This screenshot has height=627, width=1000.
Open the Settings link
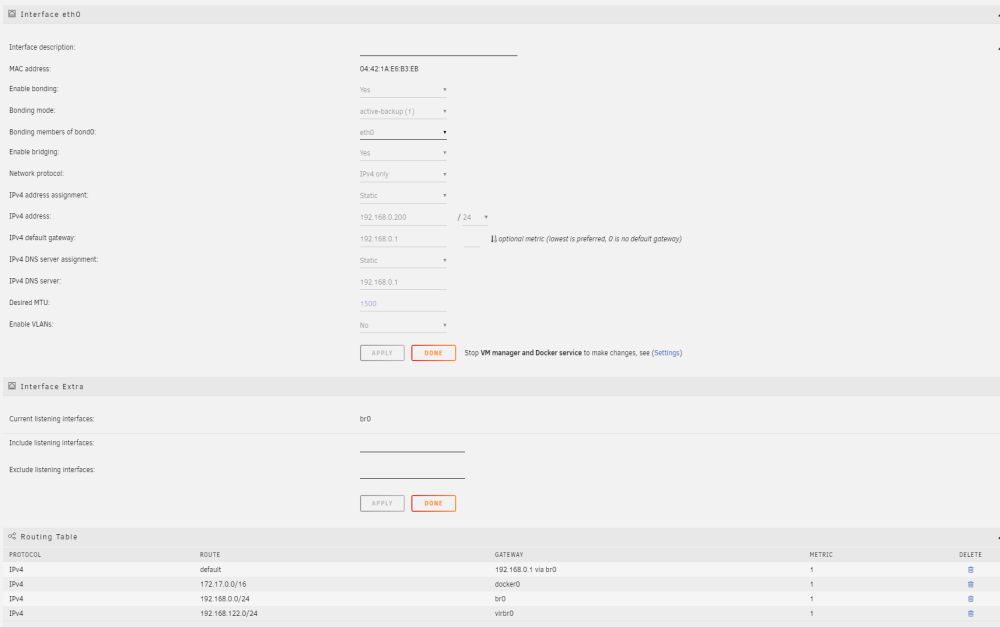667,353
